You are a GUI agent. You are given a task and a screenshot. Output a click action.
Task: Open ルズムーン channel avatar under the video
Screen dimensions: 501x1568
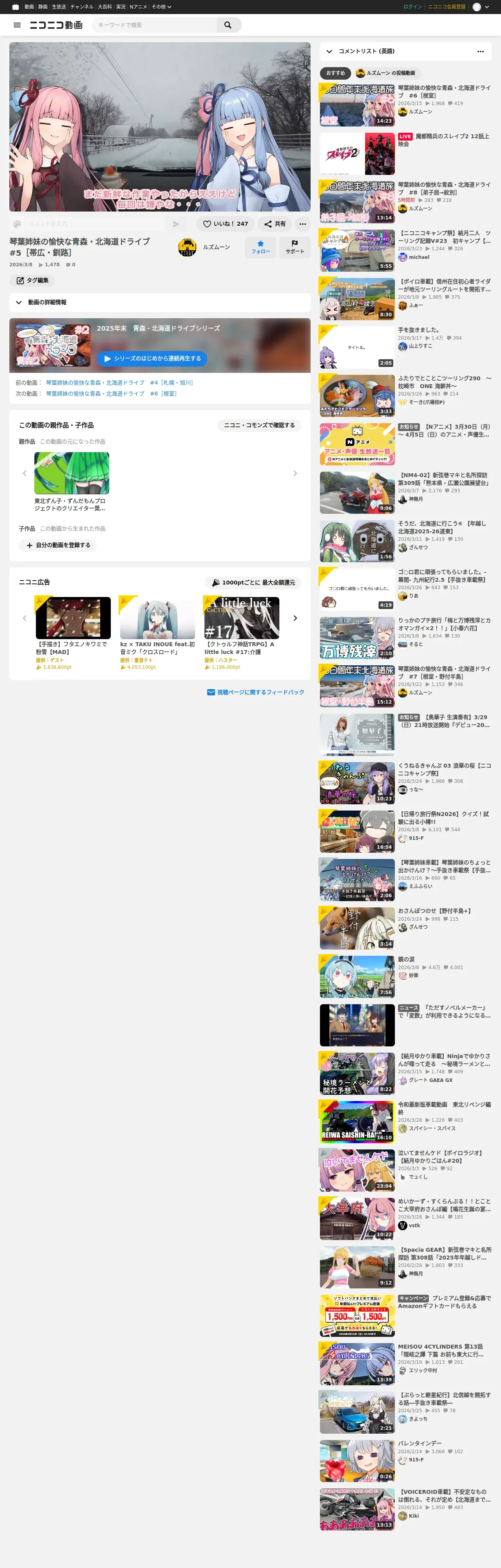click(x=187, y=247)
